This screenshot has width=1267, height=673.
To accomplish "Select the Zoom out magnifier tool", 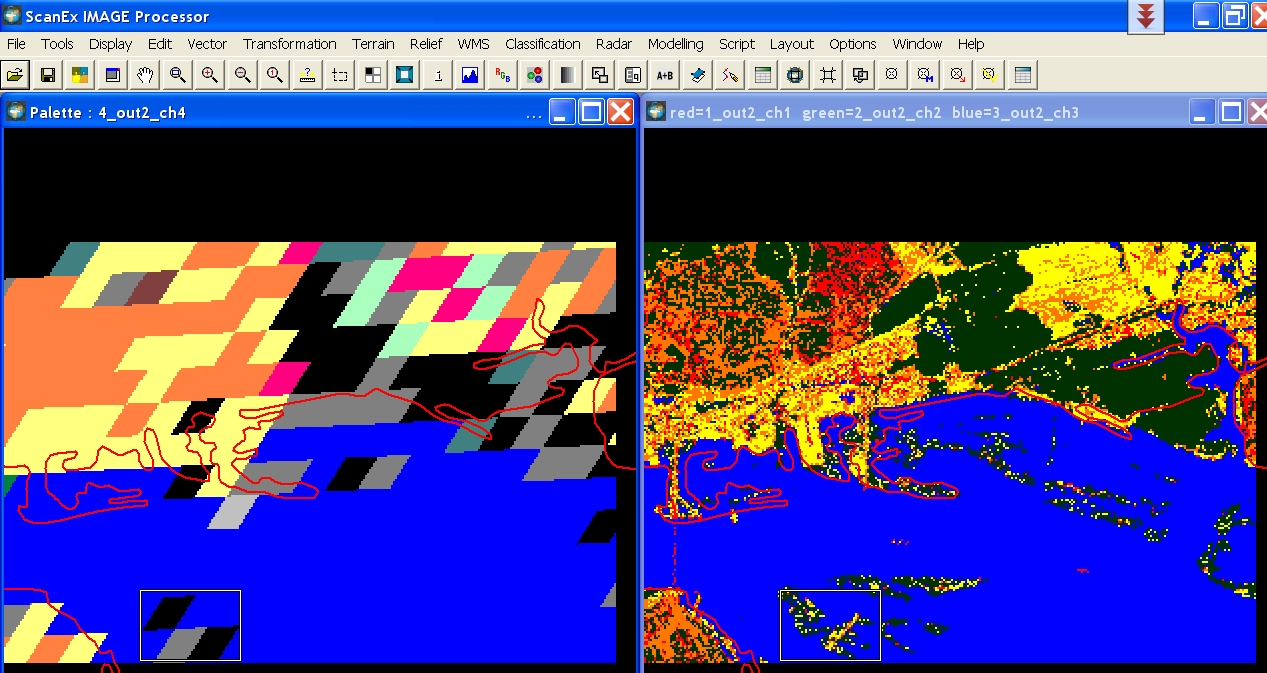I will (x=242, y=75).
